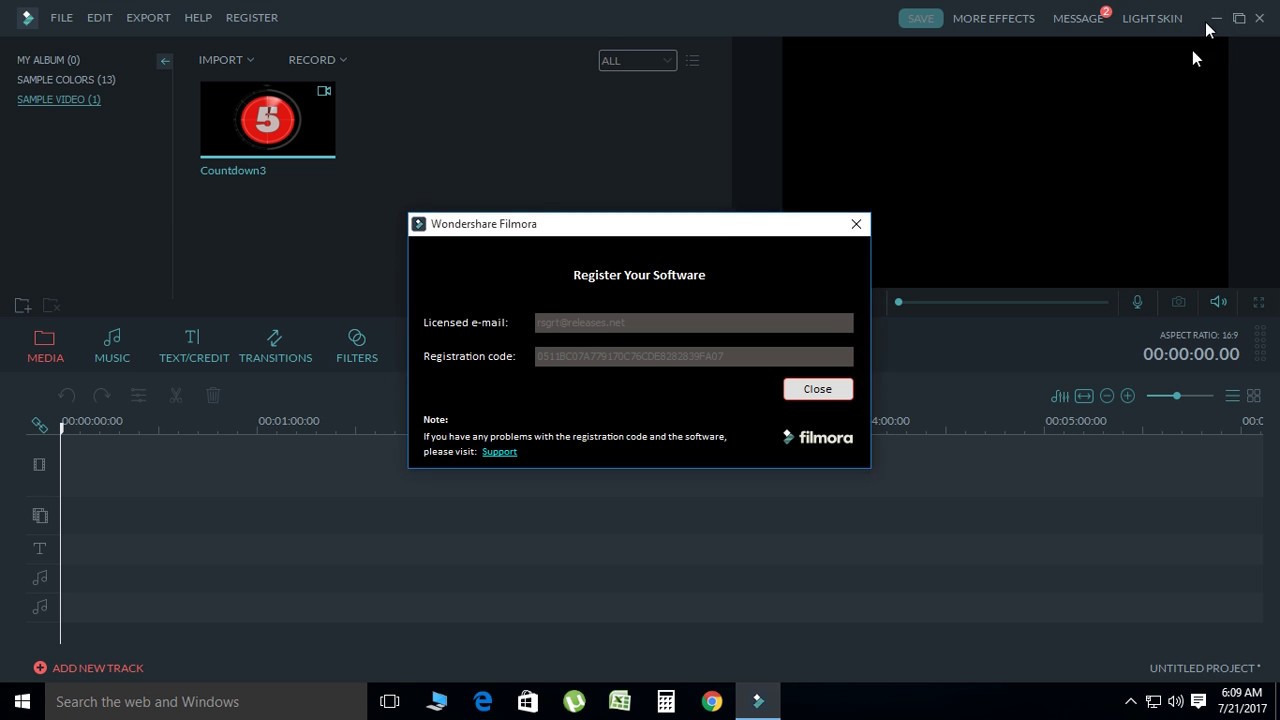Image resolution: width=1280 pixels, height=720 pixels.
Task: Click the Windows search box
Action: (x=206, y=702)
